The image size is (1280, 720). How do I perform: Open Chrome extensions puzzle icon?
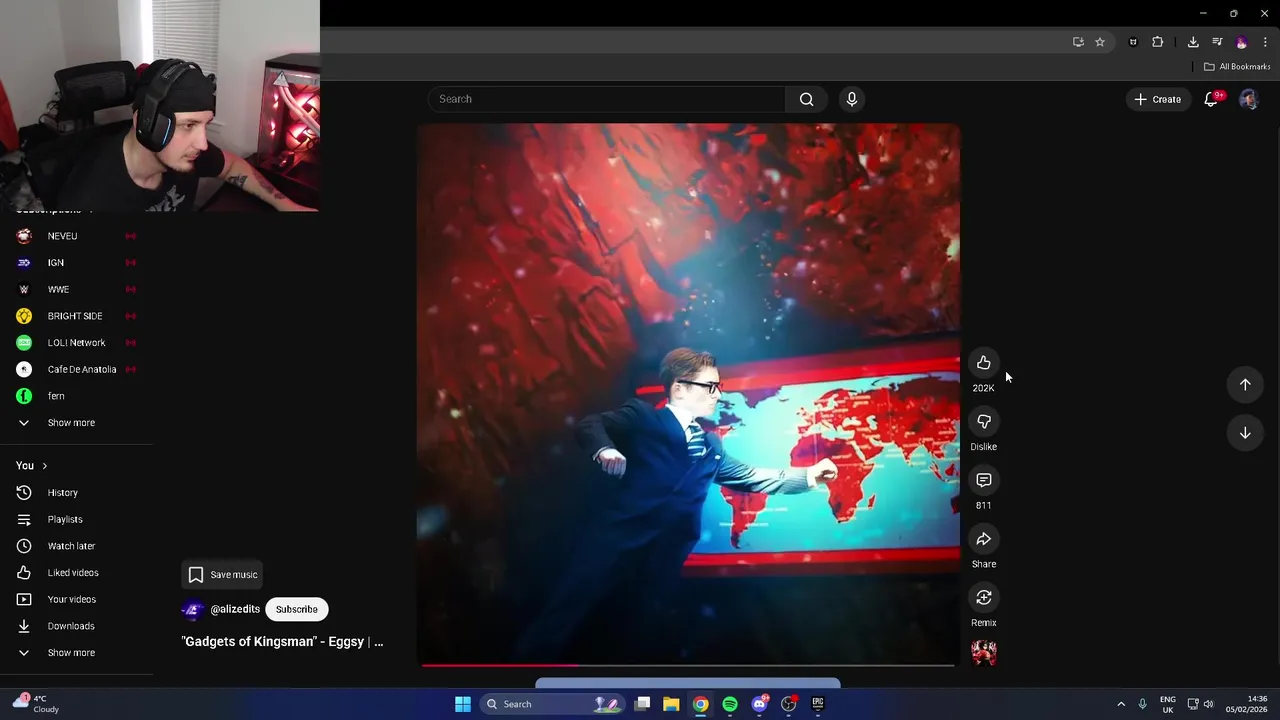[x=1158, y=42]
